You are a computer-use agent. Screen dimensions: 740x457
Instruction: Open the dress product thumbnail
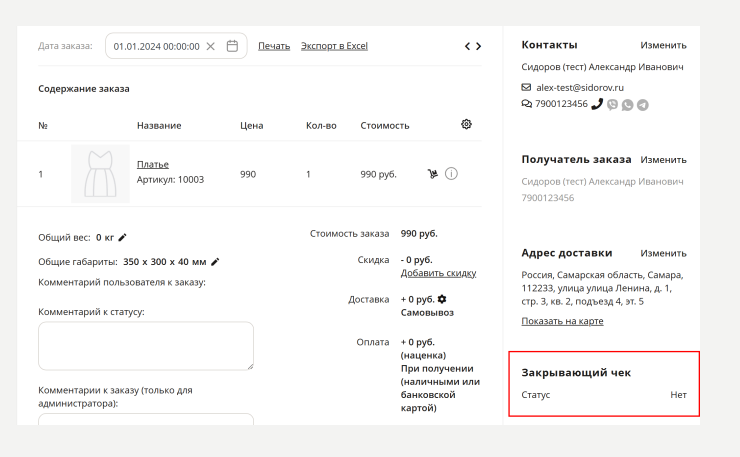[x=100, y=174]
